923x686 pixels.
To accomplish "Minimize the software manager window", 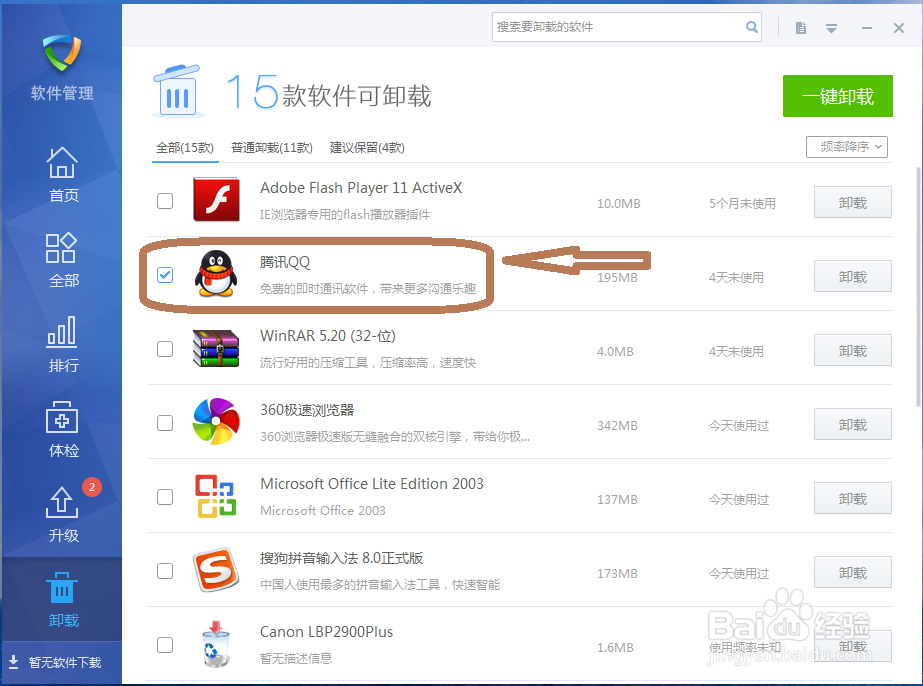I will point(866,28).
